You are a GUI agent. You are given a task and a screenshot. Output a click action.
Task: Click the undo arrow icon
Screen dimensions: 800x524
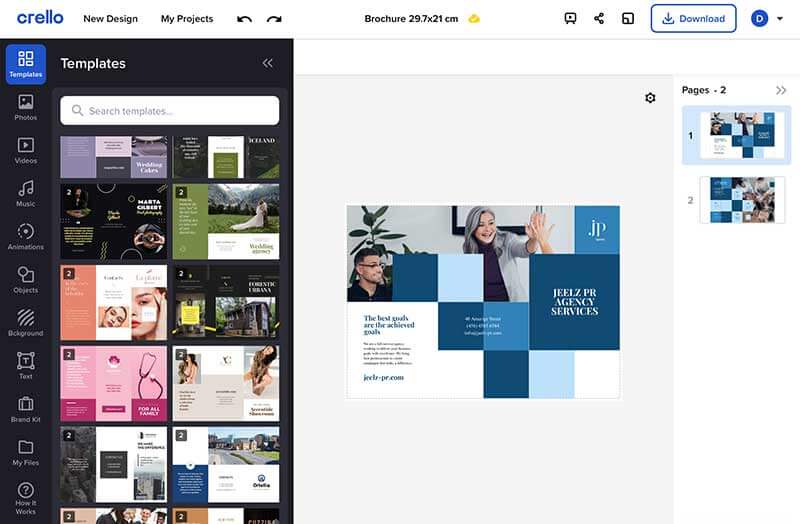coord(244,19)
